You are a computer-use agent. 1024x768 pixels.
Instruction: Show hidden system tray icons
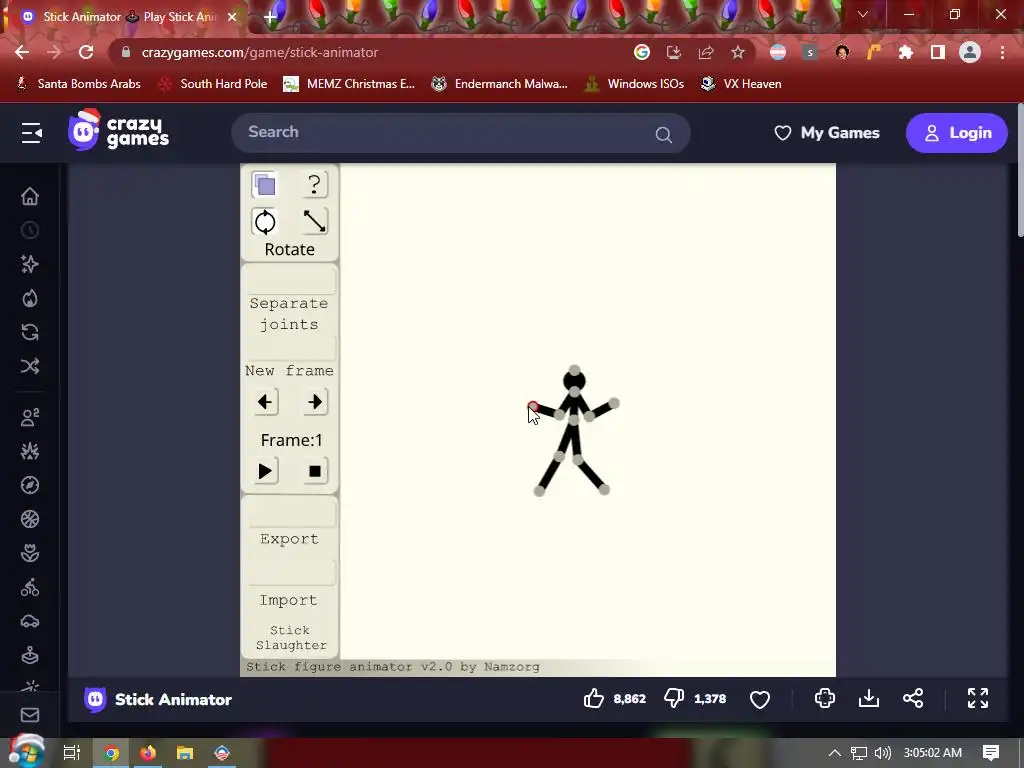[835, 753]
